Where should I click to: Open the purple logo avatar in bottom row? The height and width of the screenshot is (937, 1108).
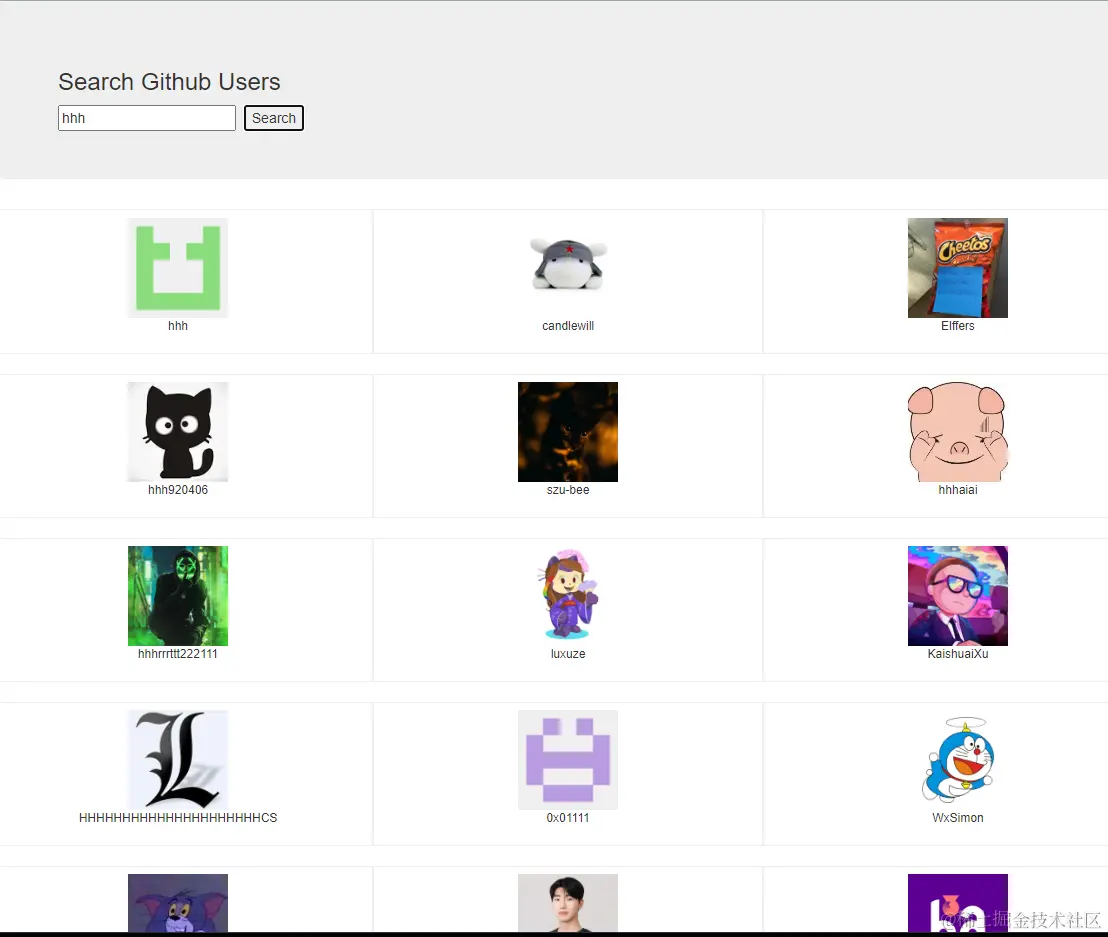957,903
